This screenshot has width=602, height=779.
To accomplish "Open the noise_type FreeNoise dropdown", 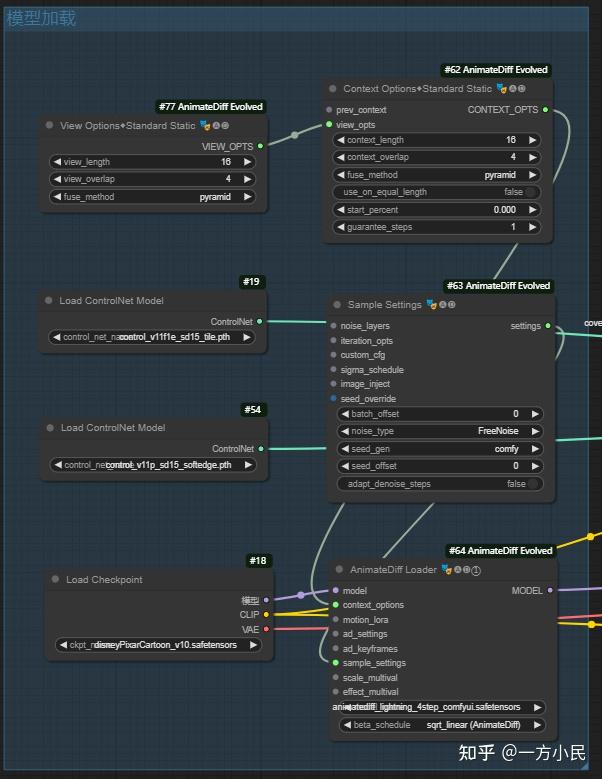I will pos(439,431).
